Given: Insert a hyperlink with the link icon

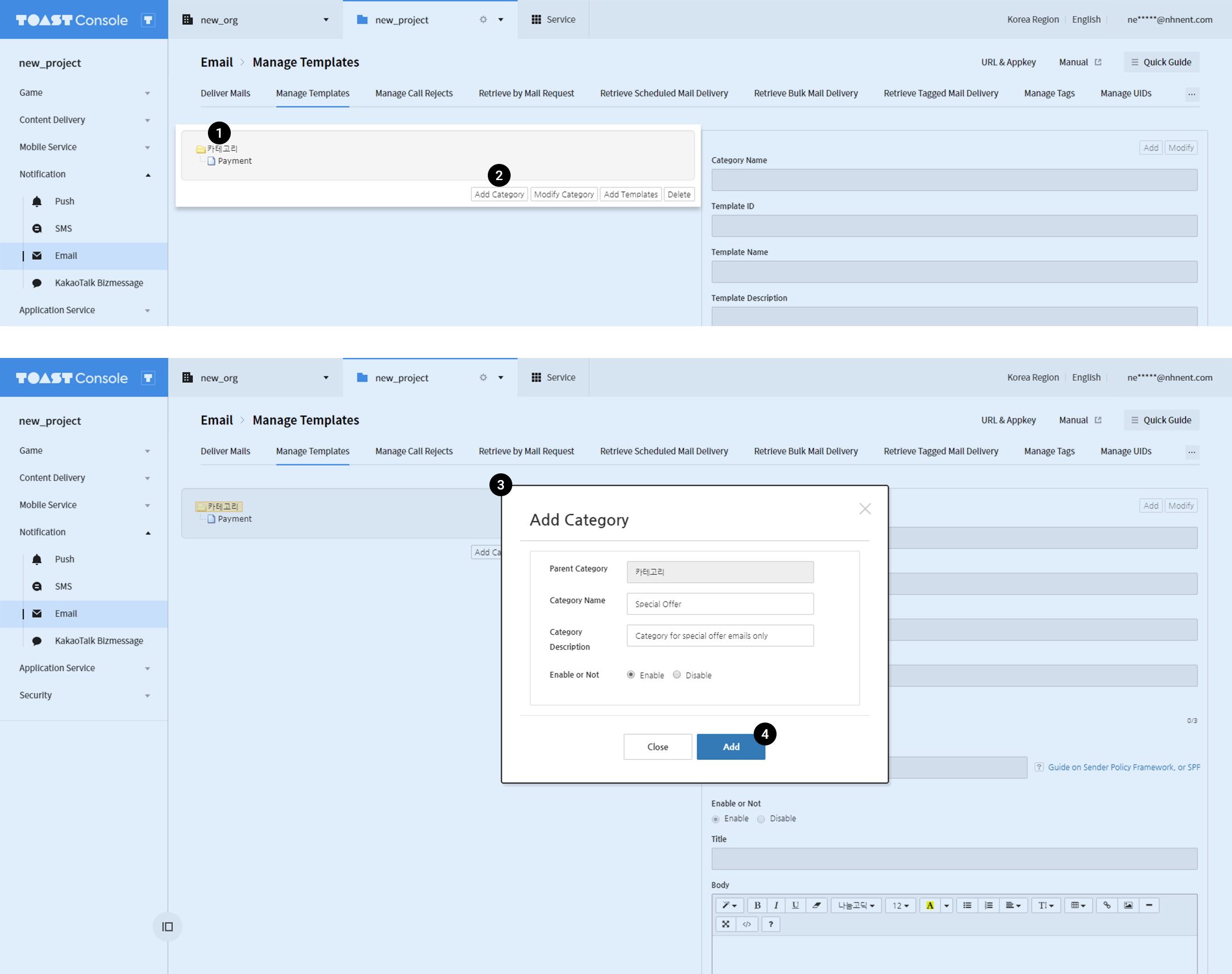Looking at the screenshot, I should 1107,905.
